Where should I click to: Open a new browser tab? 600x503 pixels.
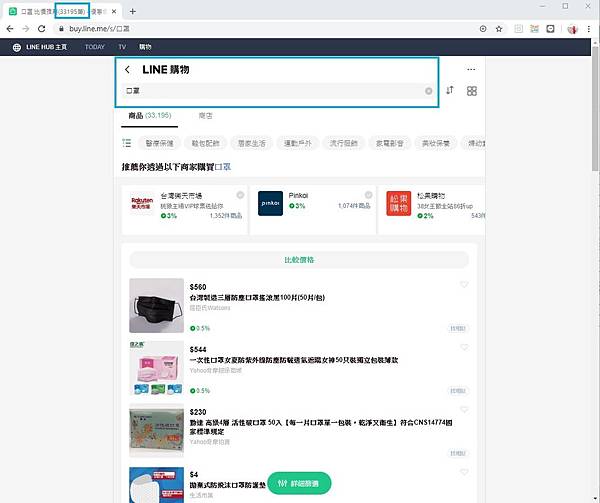(x=132, y=11)
